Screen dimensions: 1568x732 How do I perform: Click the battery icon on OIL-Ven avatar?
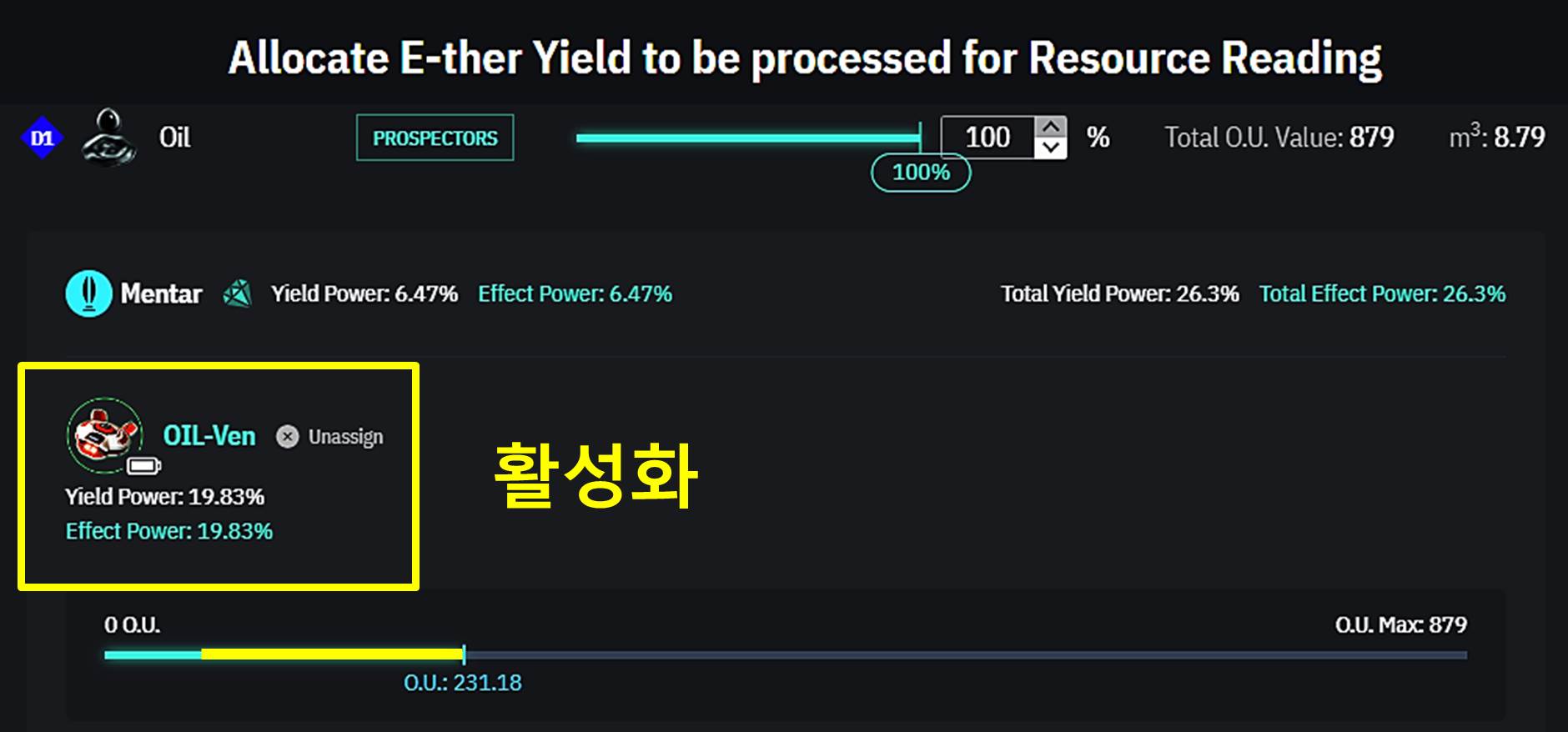(144, 465)
